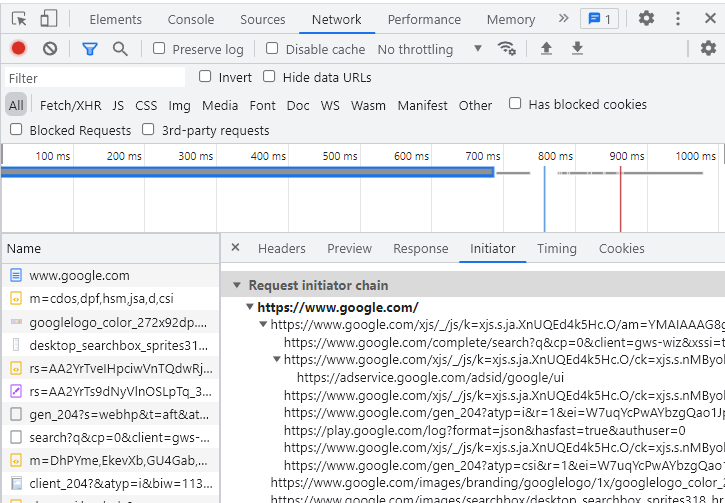Filter requests by Font
The width and height of the screenshot is (725, 503).
pos(263,105)
